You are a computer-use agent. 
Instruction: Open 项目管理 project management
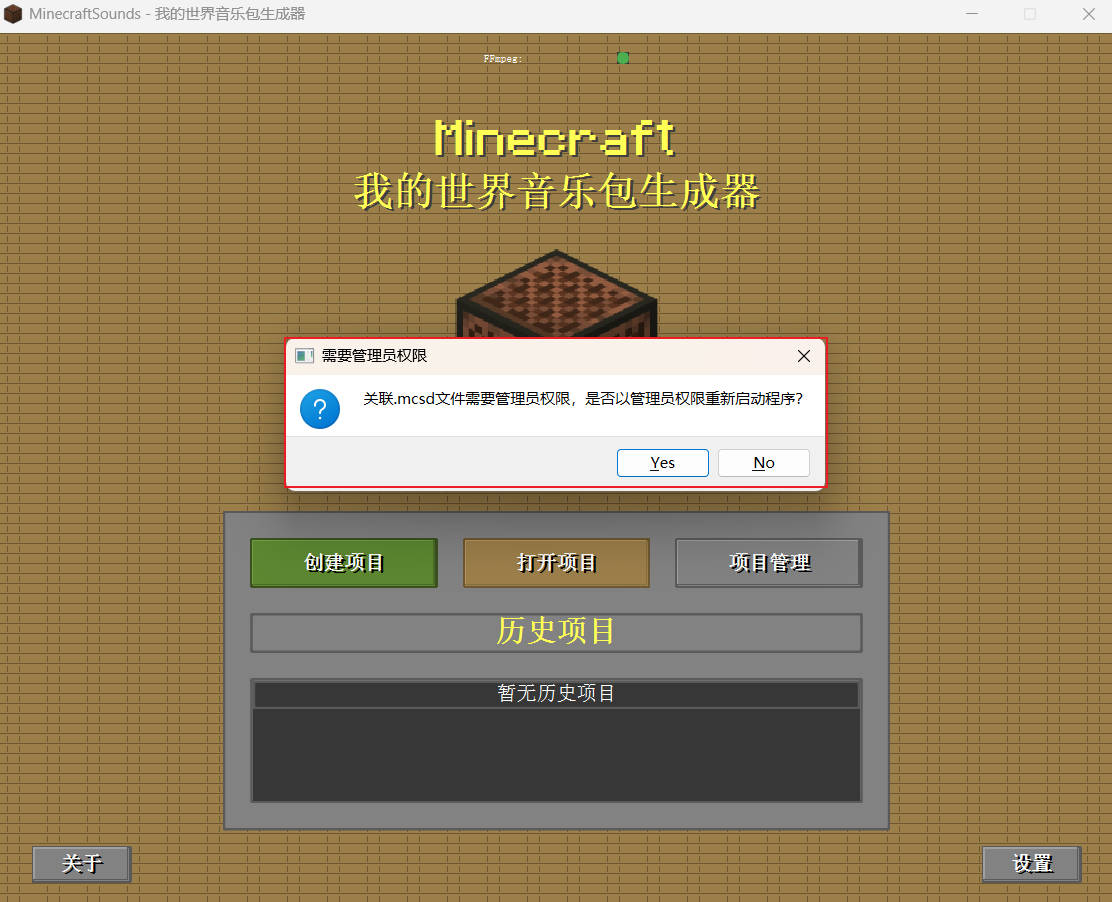click(768, 562)
